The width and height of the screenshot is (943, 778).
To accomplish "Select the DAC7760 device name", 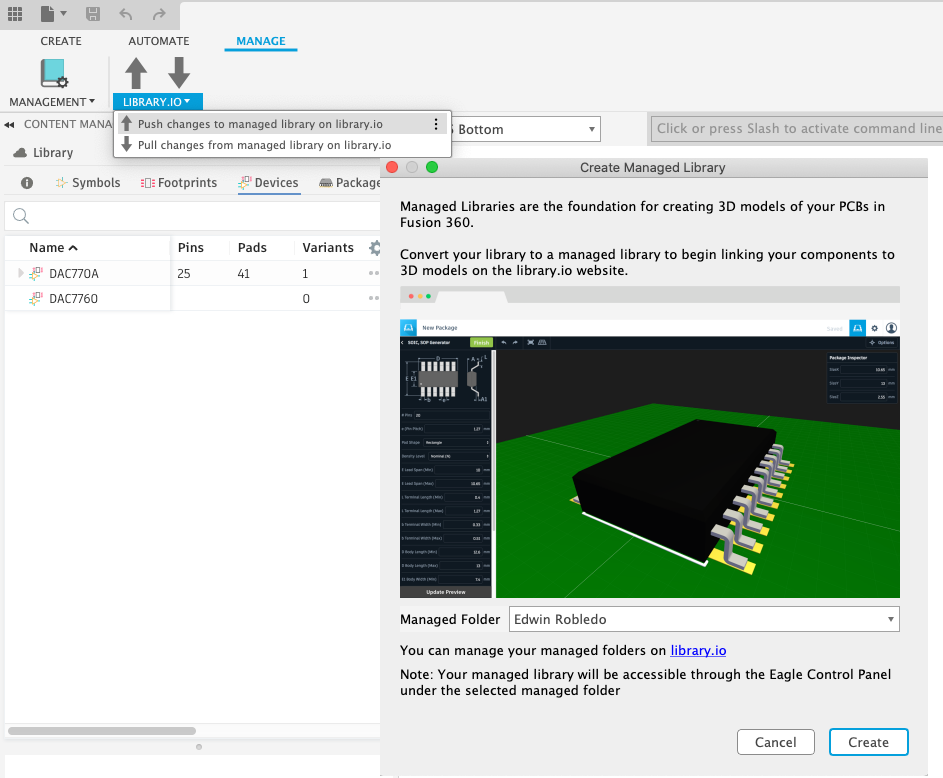I will point(73,299).
